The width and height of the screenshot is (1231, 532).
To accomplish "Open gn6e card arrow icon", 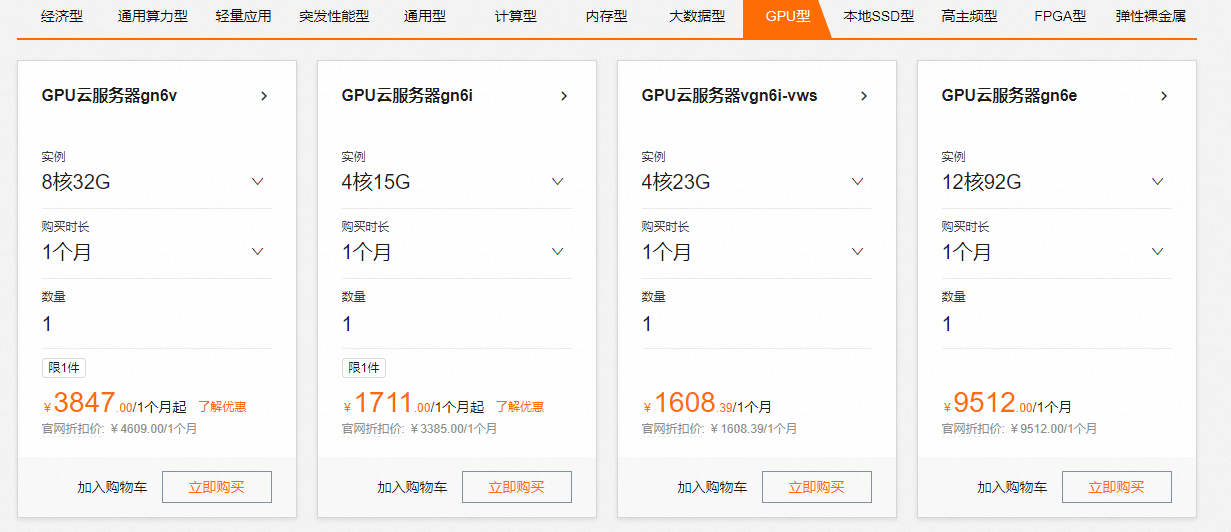I will click(1164, 96).
